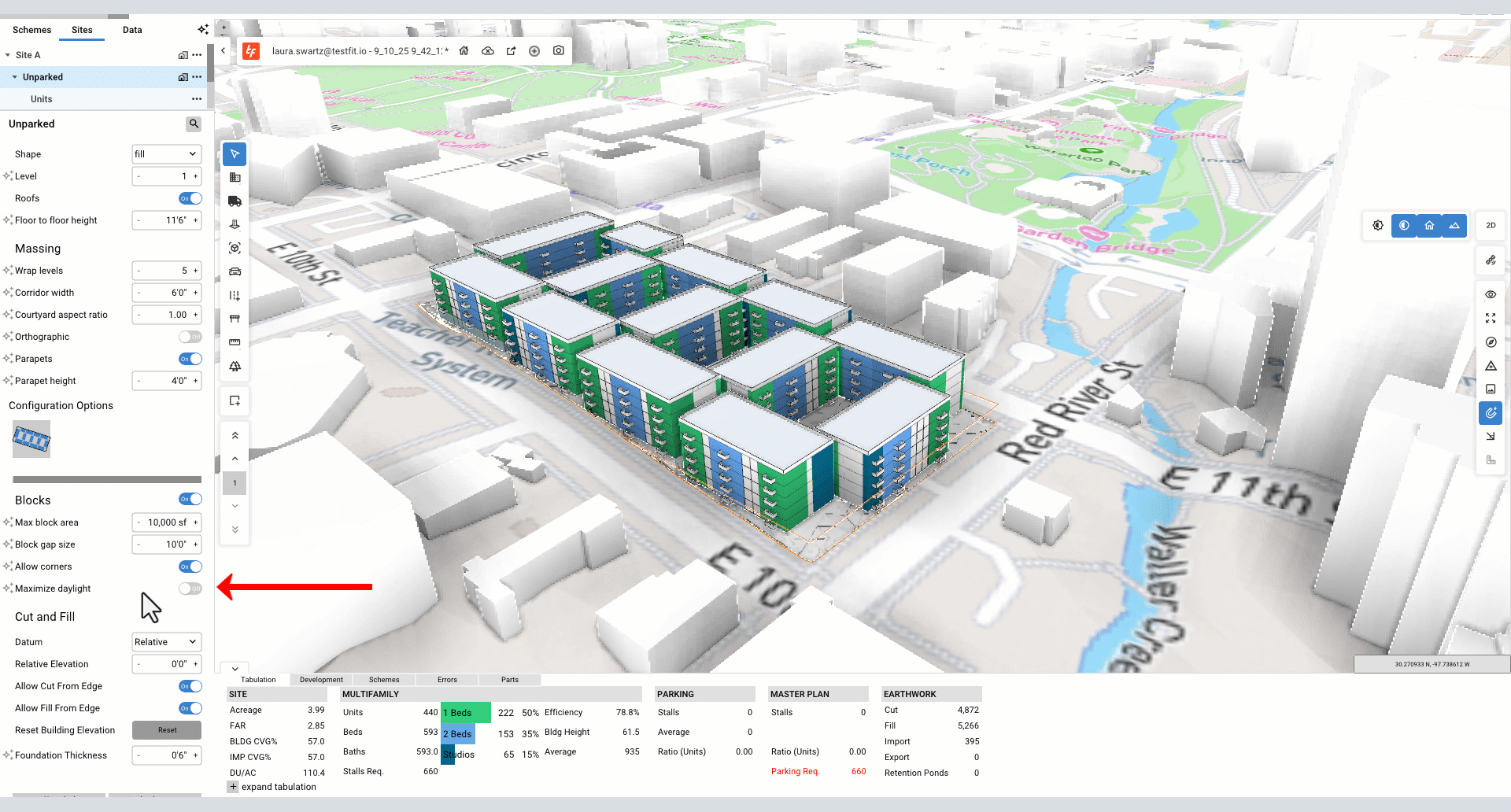Image resolution: width=1511 pixels, height=812 pixels.
Task: Click the Reset building elevation button
Action: point(167,730)
